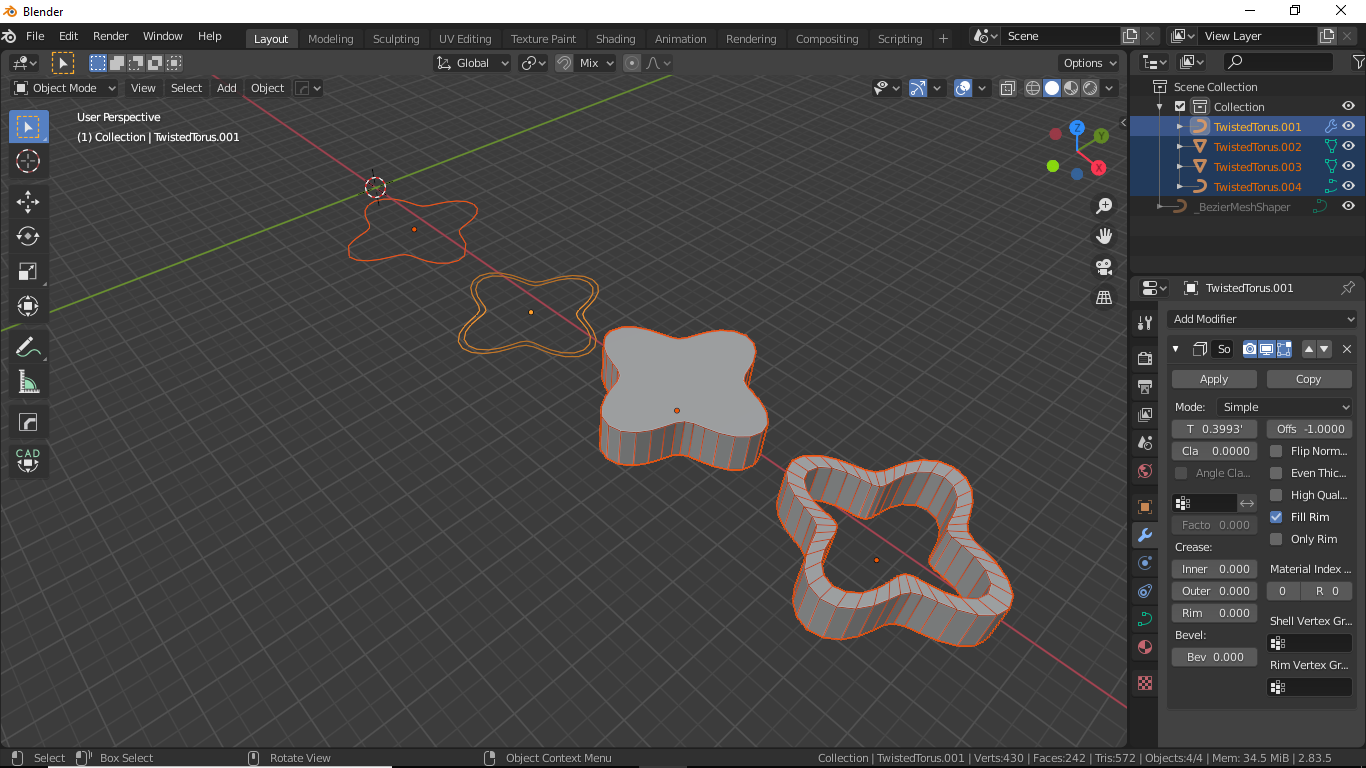Click the modifier Copy button

[x=1309, y=379]
